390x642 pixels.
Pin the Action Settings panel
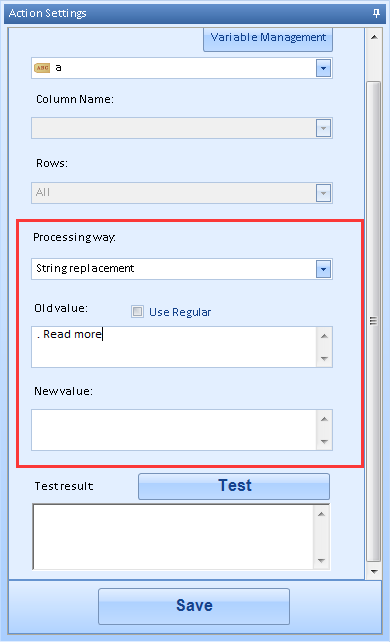pos(376,14)
